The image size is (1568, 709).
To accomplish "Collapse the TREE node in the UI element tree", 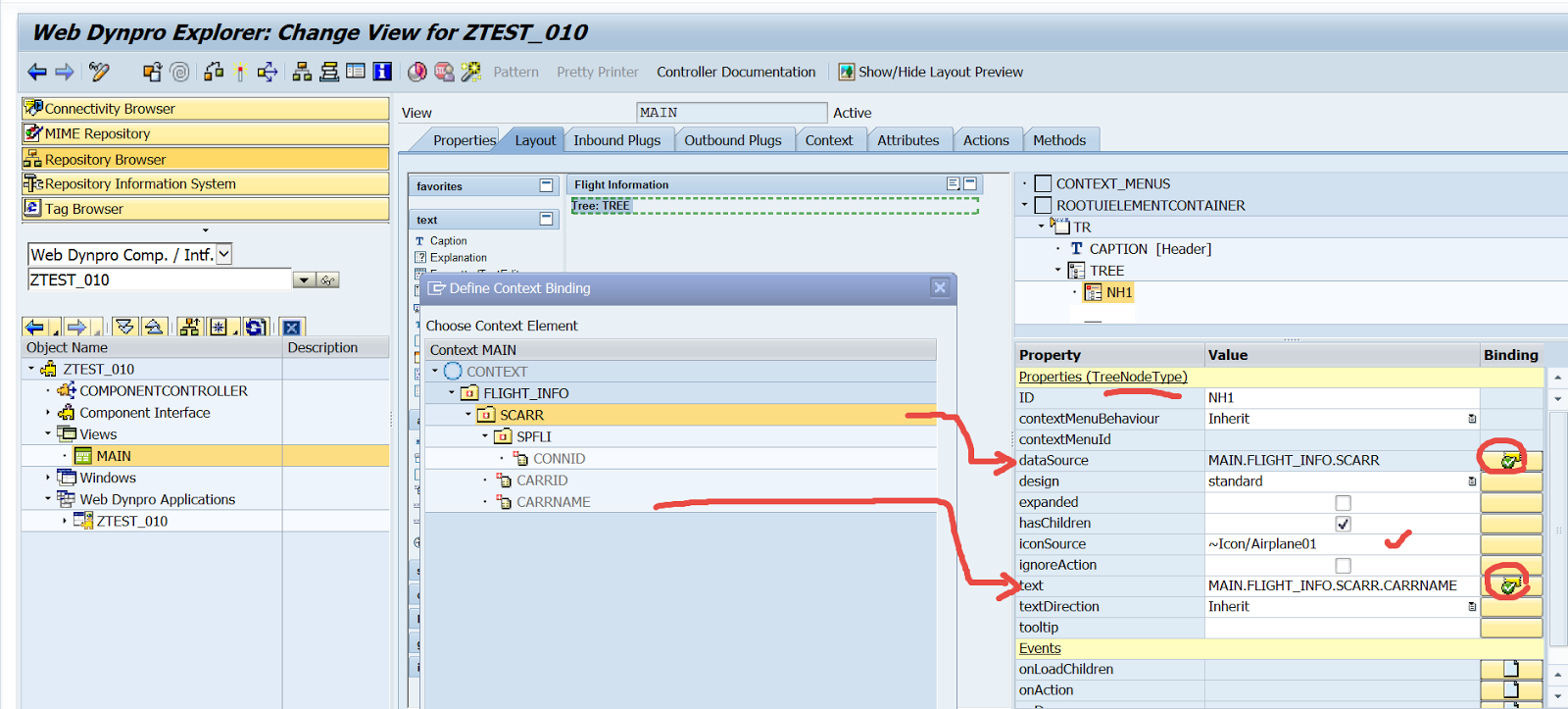I will pos(1058,270).
